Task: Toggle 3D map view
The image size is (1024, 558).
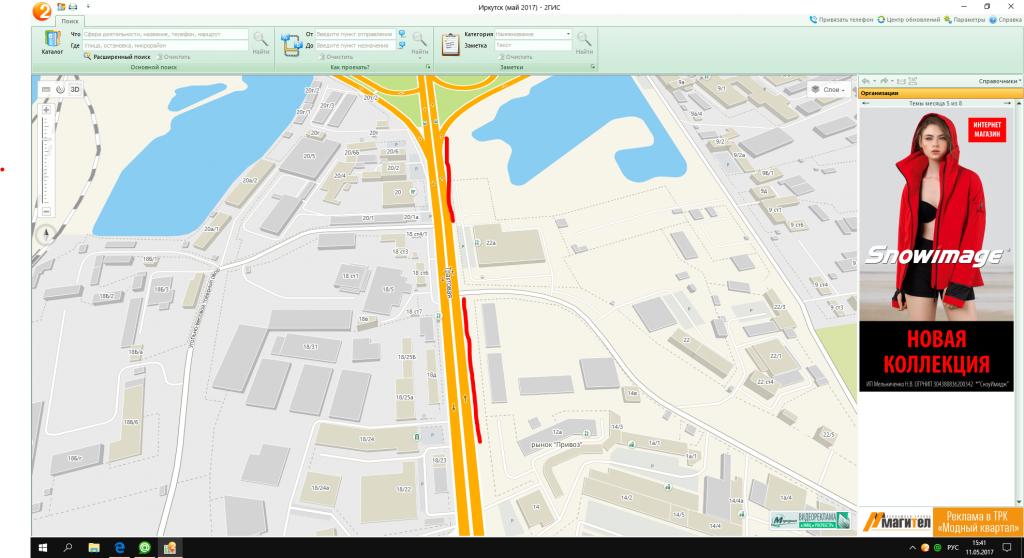Action: click(75, 89)
